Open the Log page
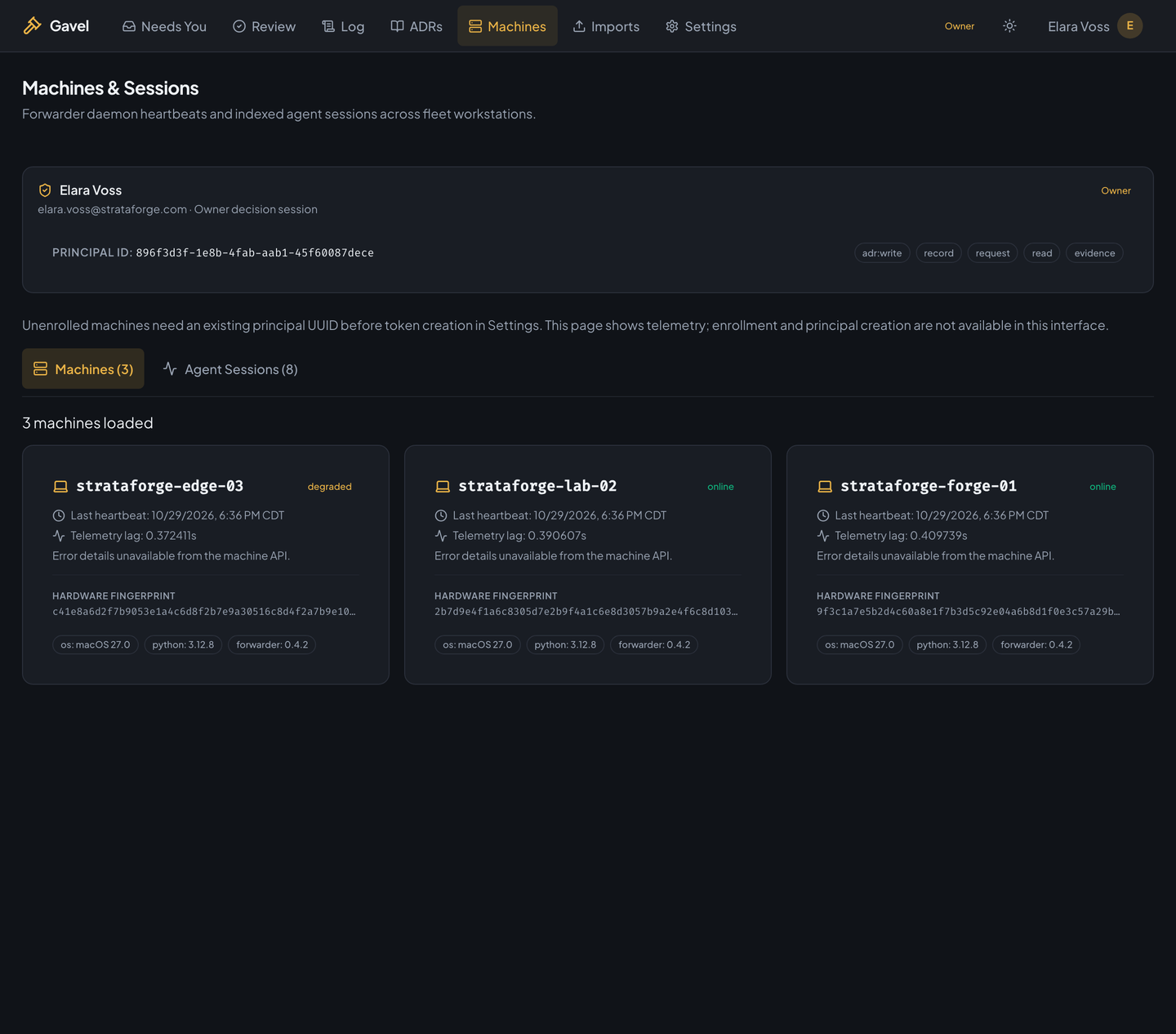Viewport: 1176px width, 1034px height. 343,26
